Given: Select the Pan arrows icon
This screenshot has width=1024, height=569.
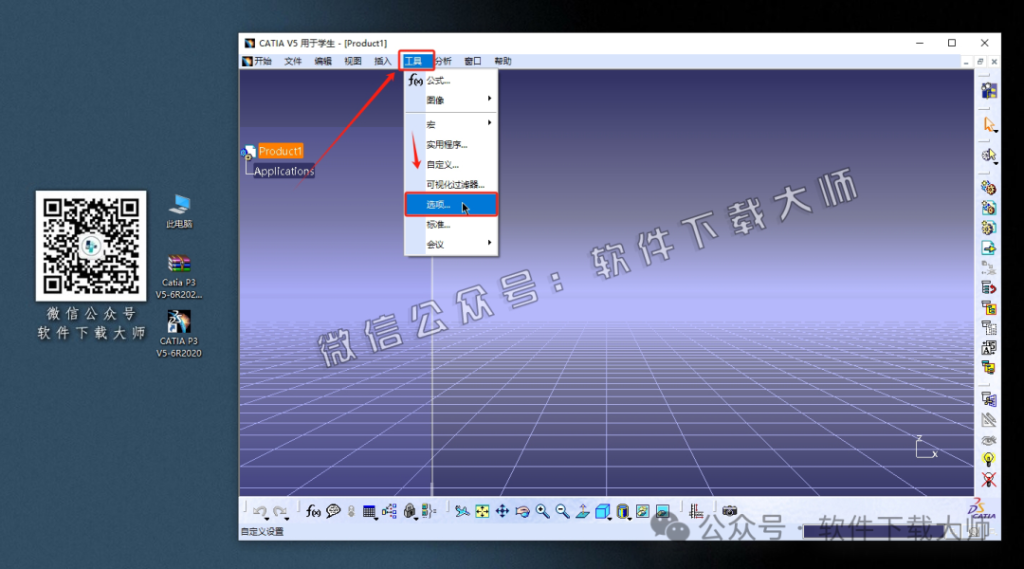Looking at the screenshot, I should 502,511.
